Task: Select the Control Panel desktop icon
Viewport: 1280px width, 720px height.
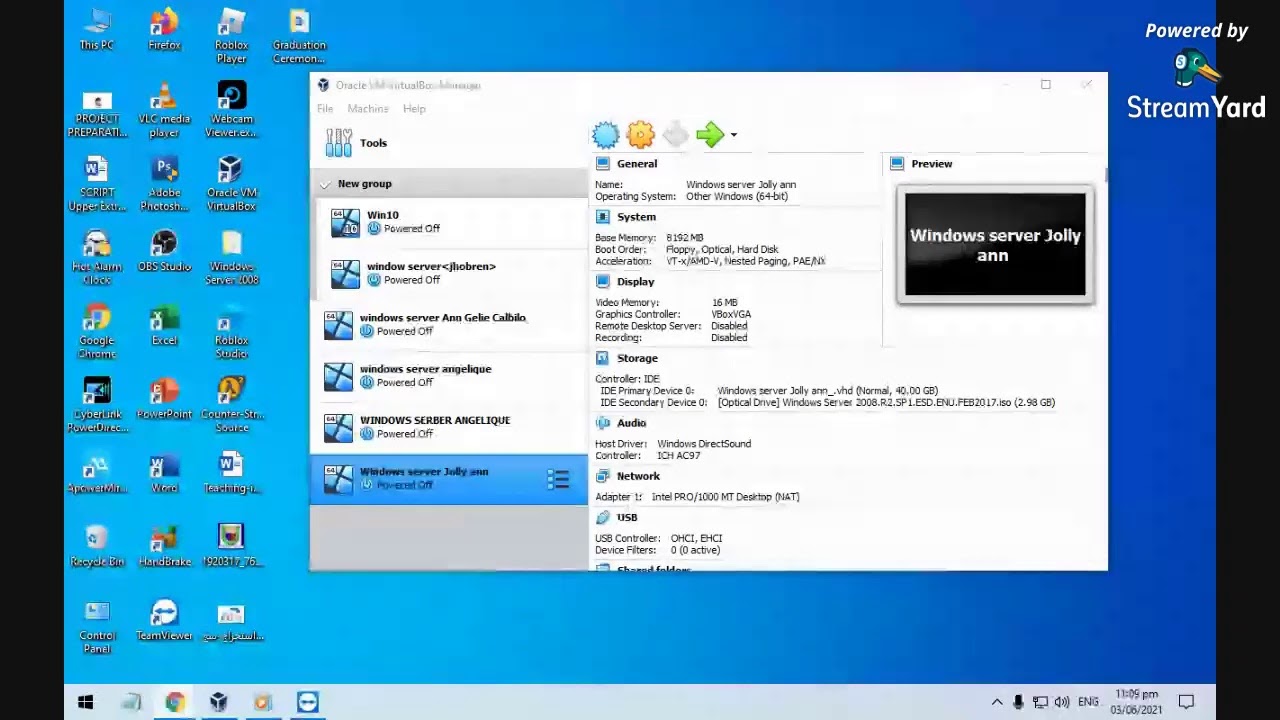Action: pyautogui.click(x=97, y=628)
